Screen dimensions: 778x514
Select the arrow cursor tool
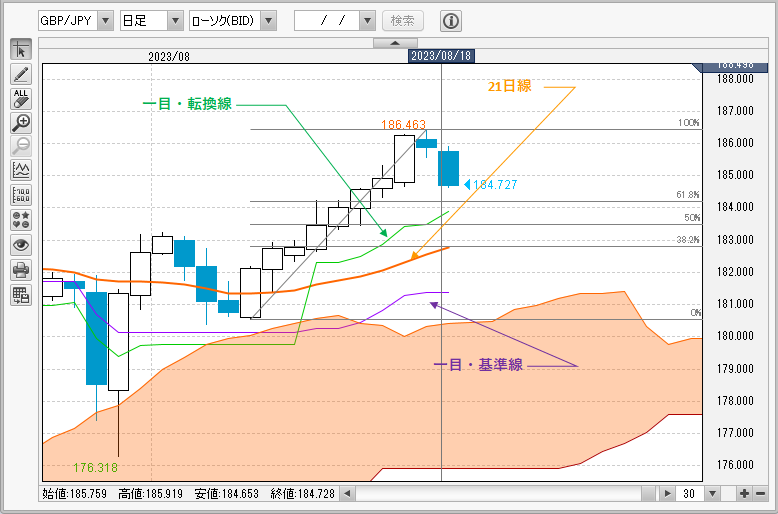21,50
